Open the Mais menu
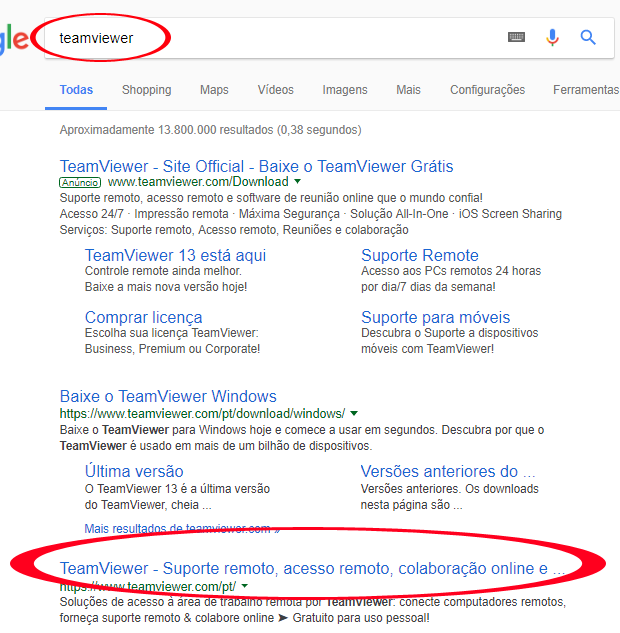Viewport: 620px width, 633px height. coord(408,90)
